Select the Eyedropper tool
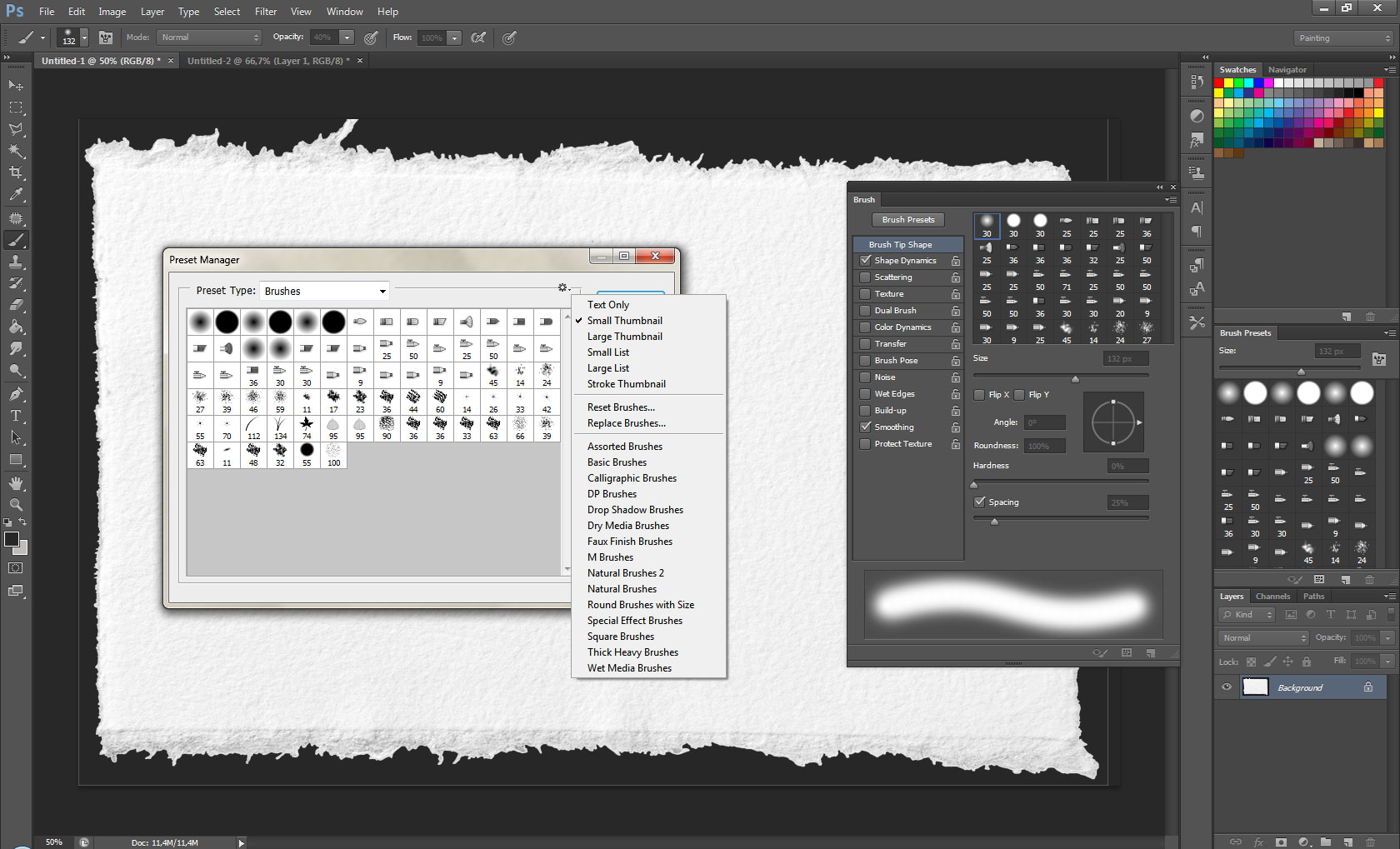This screenshot has width=1400, height=849. click(x=16, y=195)
